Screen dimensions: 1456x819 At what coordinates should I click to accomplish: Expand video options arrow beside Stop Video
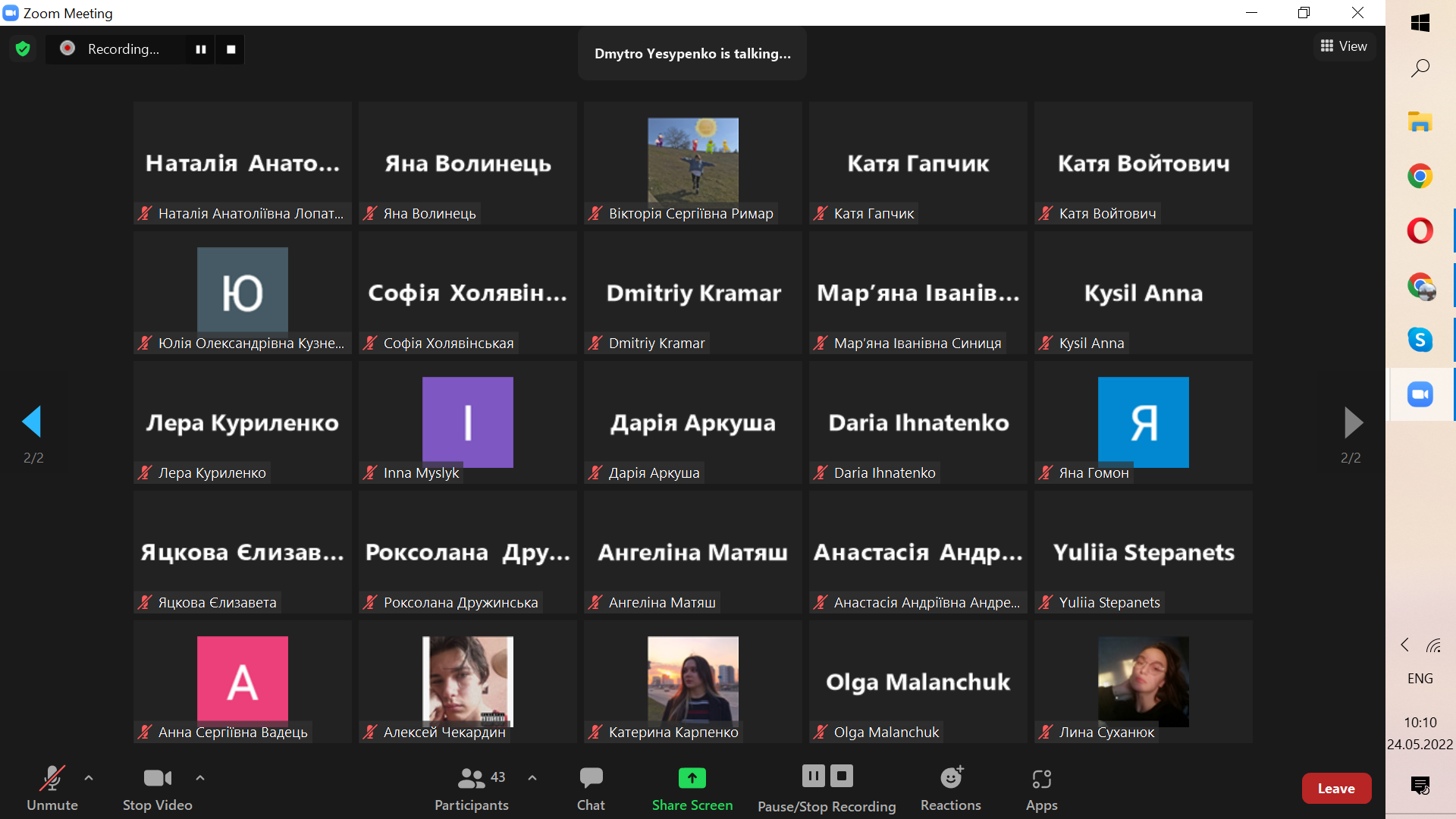(200, 778)
